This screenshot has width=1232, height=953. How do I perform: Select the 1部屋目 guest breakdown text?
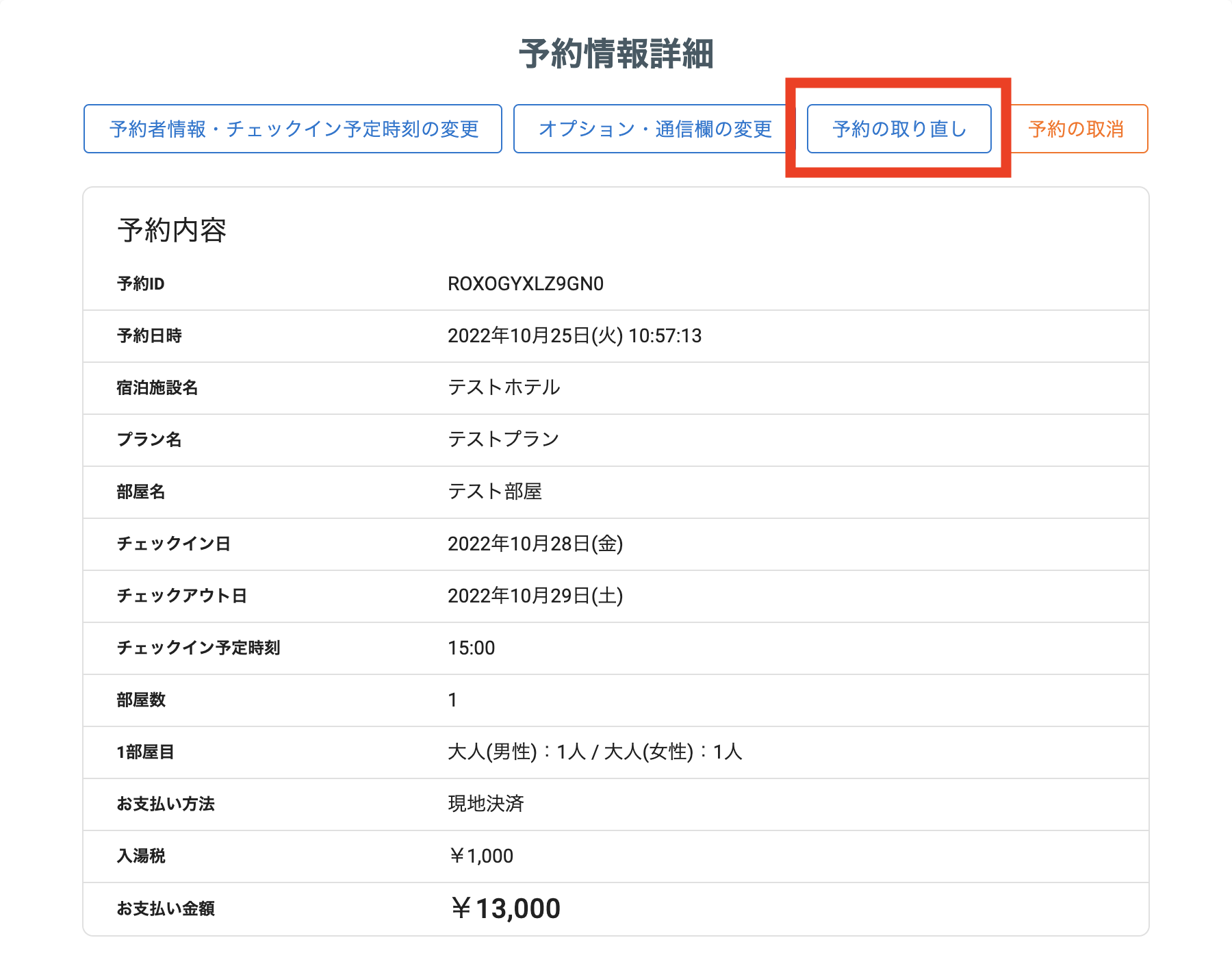pos(594,752)
